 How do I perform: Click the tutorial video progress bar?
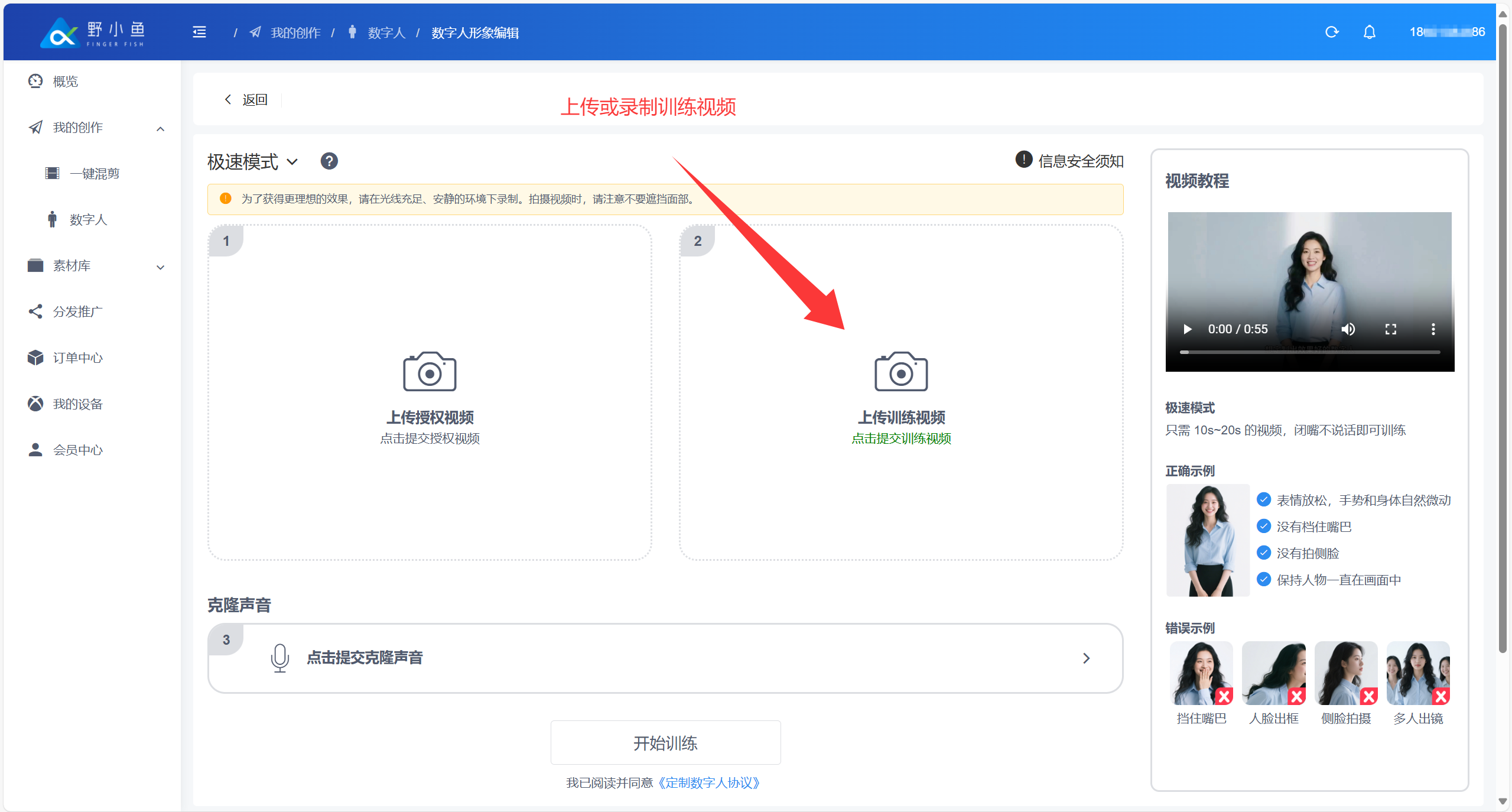(1309, 352)
